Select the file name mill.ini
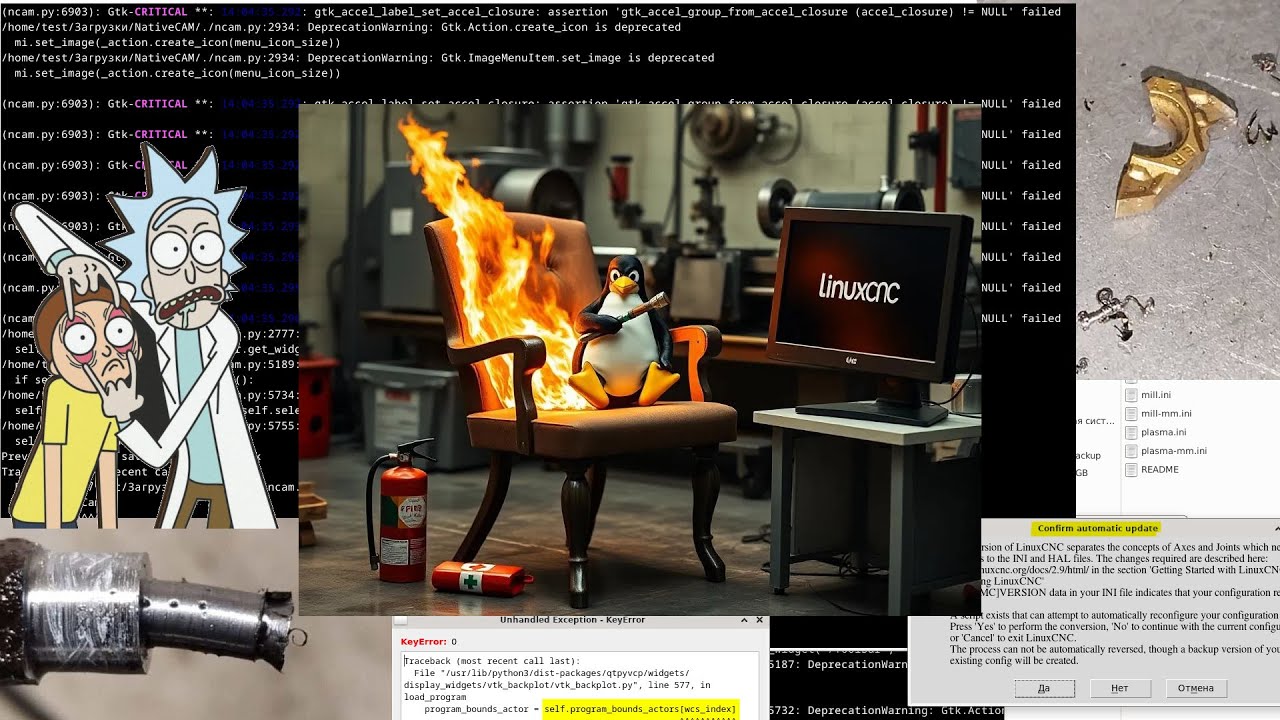Viewport: 1280px width, 720px height. [x=1156, y=395]
